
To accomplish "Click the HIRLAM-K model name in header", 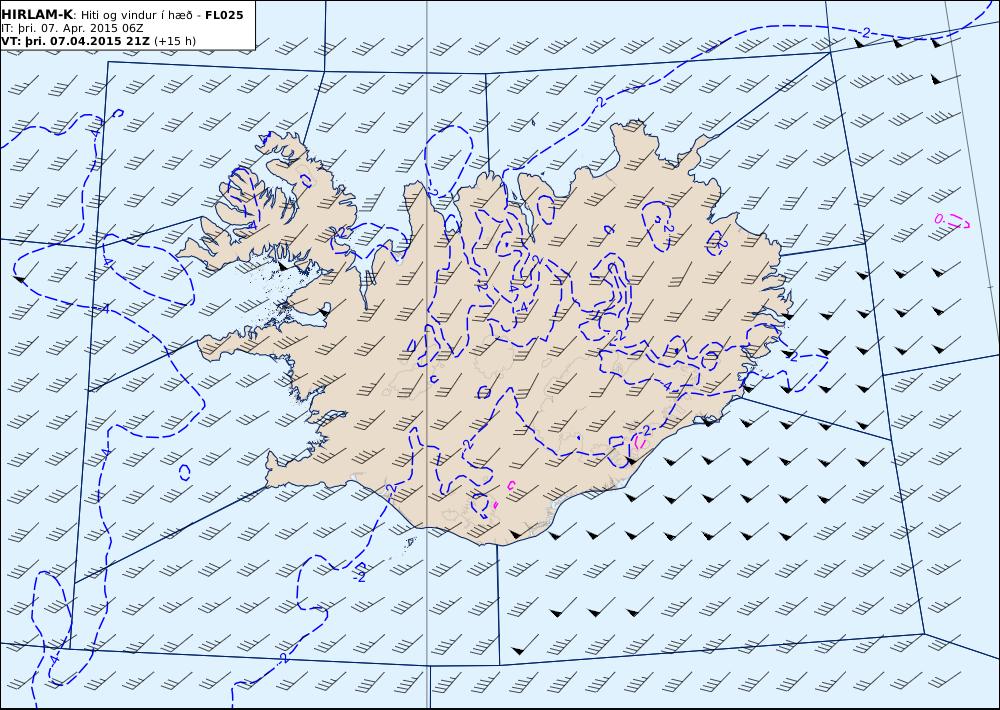I will click(x=37, y=15).
